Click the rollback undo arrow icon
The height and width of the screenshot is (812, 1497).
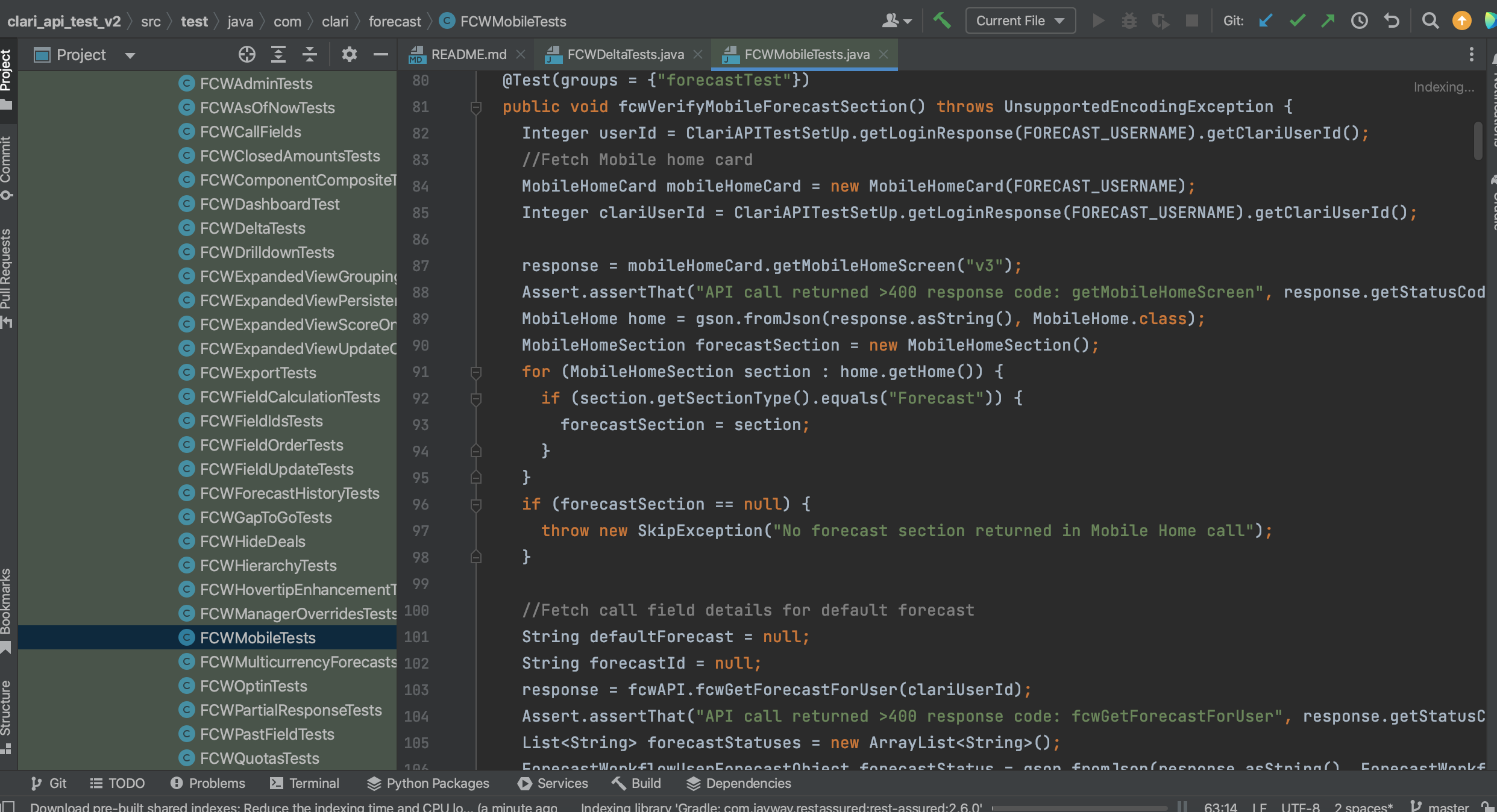1392,21
